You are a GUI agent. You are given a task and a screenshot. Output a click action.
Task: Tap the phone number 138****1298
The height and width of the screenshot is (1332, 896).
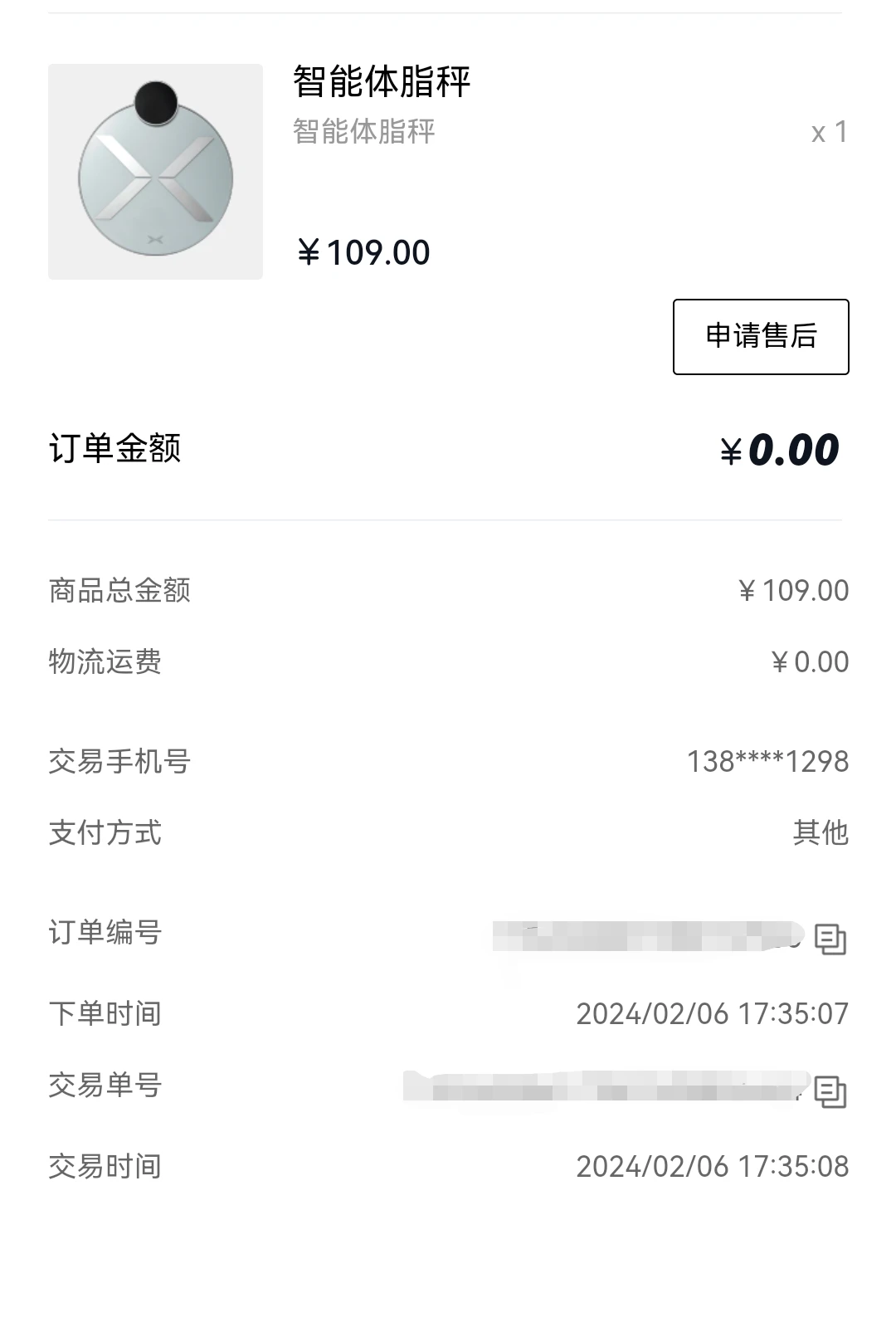coord(767,762)
